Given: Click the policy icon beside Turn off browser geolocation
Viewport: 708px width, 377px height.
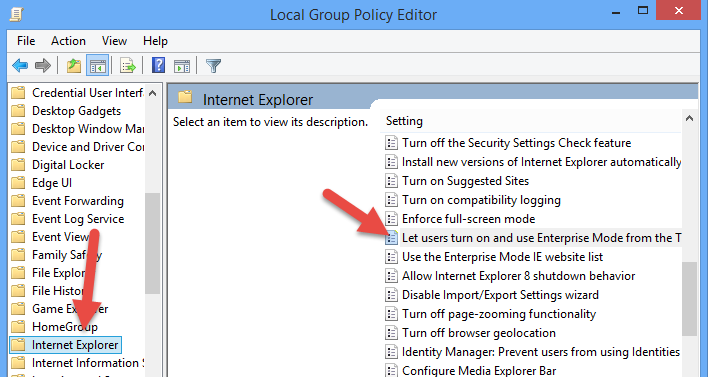Looking at the screenshot, I should (391, 333).
